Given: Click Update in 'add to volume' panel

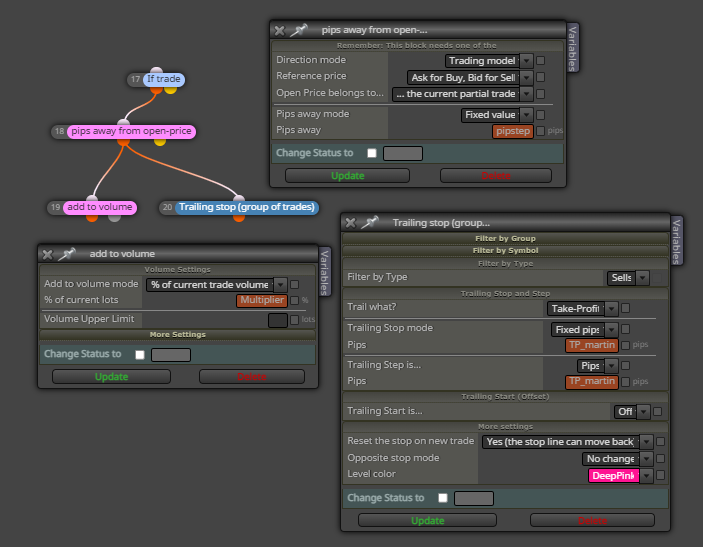Looking at the screenshot, I should click(111, 377).
